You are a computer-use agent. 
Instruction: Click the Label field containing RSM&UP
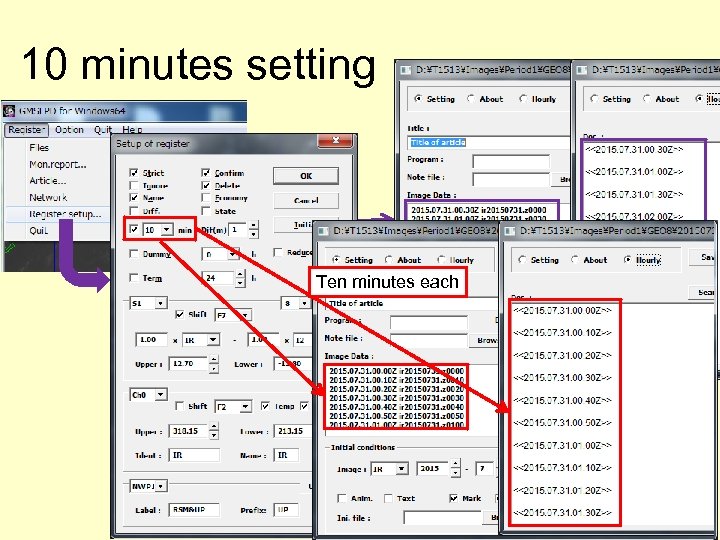(x=194, y=509)
